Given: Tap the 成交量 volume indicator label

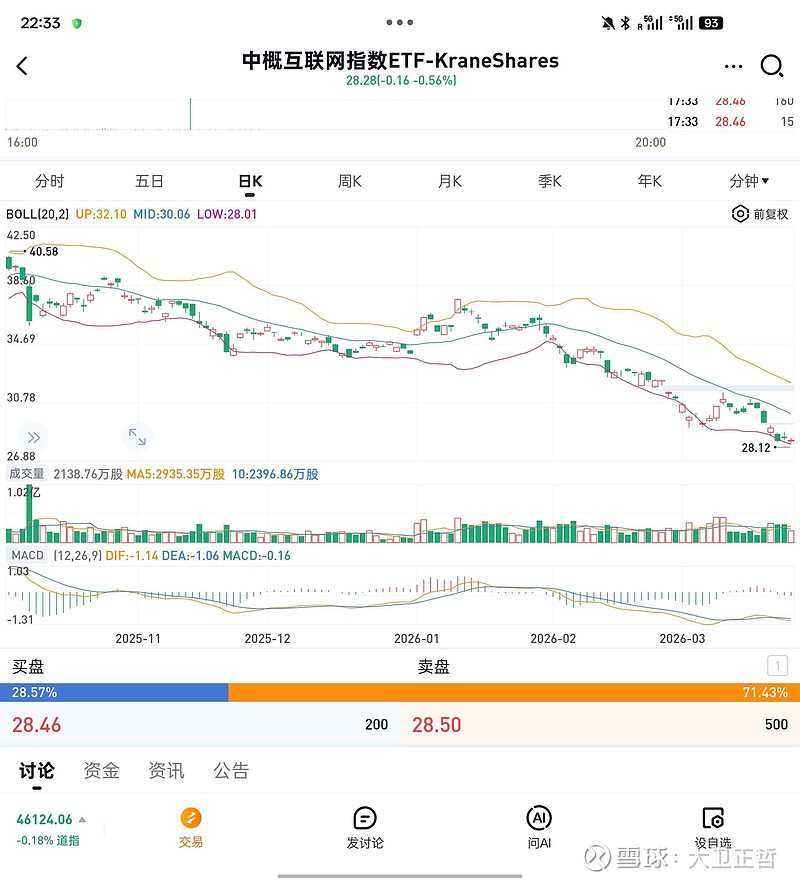Looking at the screenshot, I should pos(26,474).
